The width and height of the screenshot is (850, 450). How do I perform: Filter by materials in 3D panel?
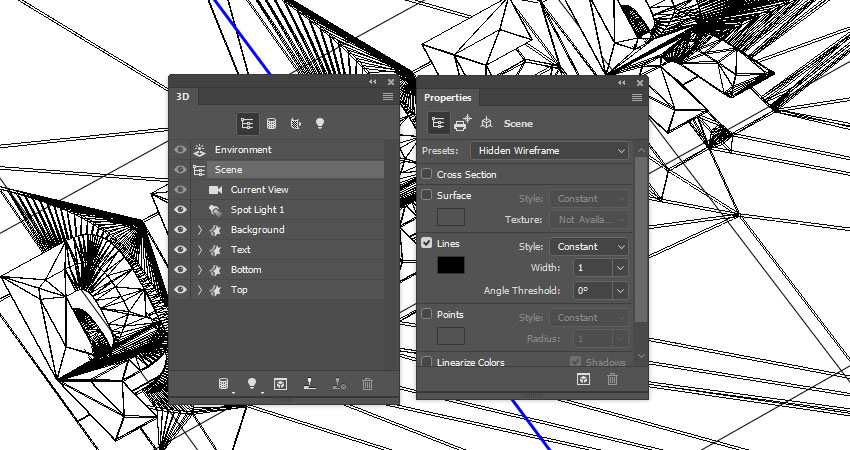click(x=295, y=124)
